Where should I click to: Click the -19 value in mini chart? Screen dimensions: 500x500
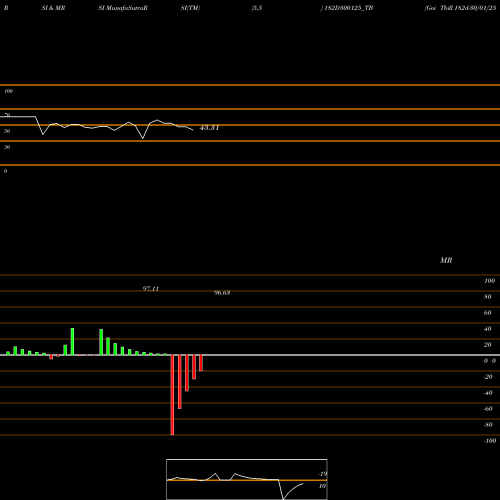[x=323, y=474]
